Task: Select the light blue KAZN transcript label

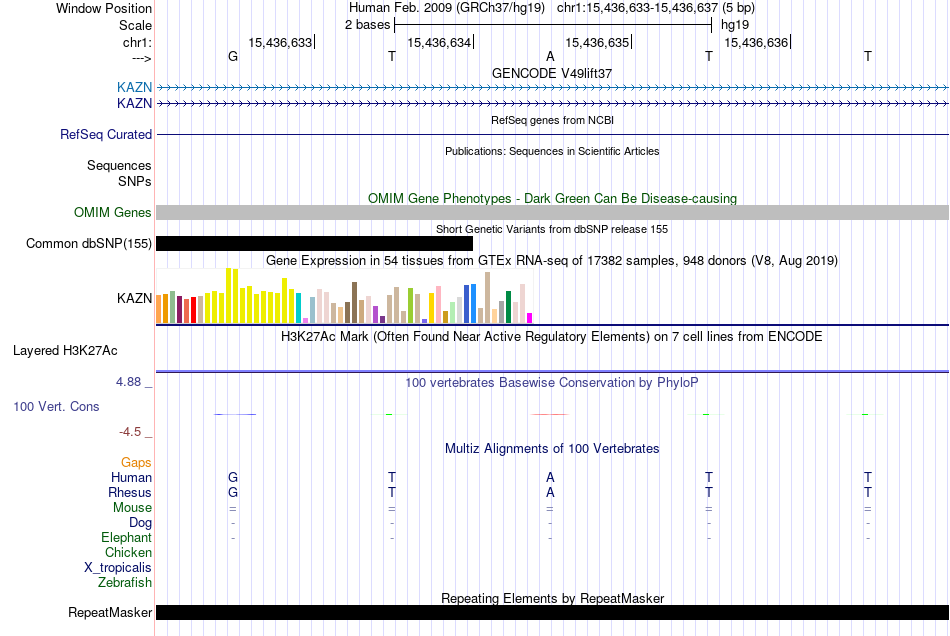Action: [x=135, y=87]
